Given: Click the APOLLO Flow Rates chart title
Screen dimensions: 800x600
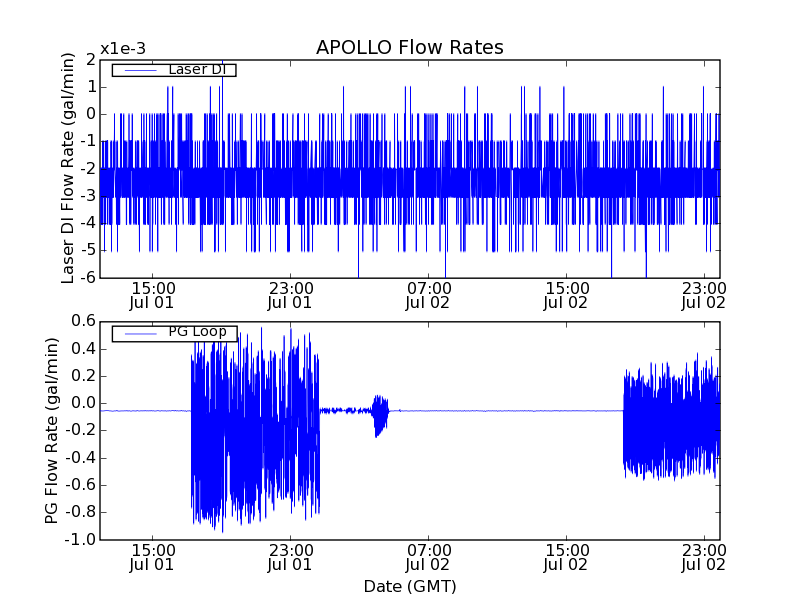Looking at the screenshot, I should pyautogui.click(x=410, y=47).
